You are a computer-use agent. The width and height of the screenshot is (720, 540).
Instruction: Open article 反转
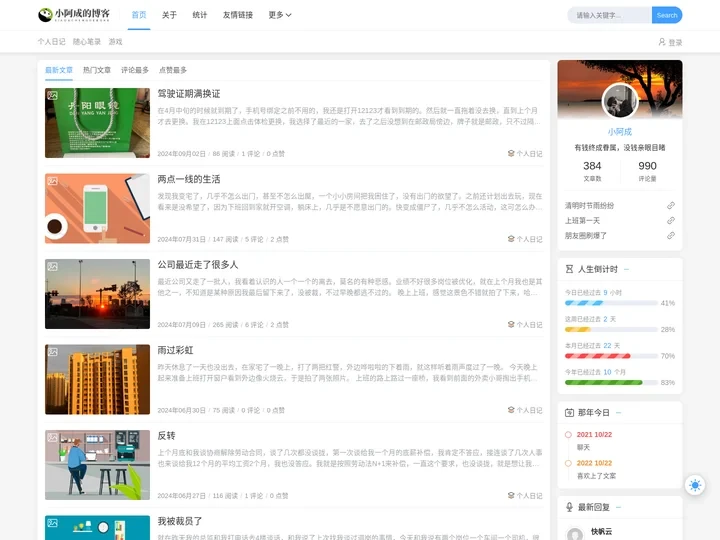[166, 435]
